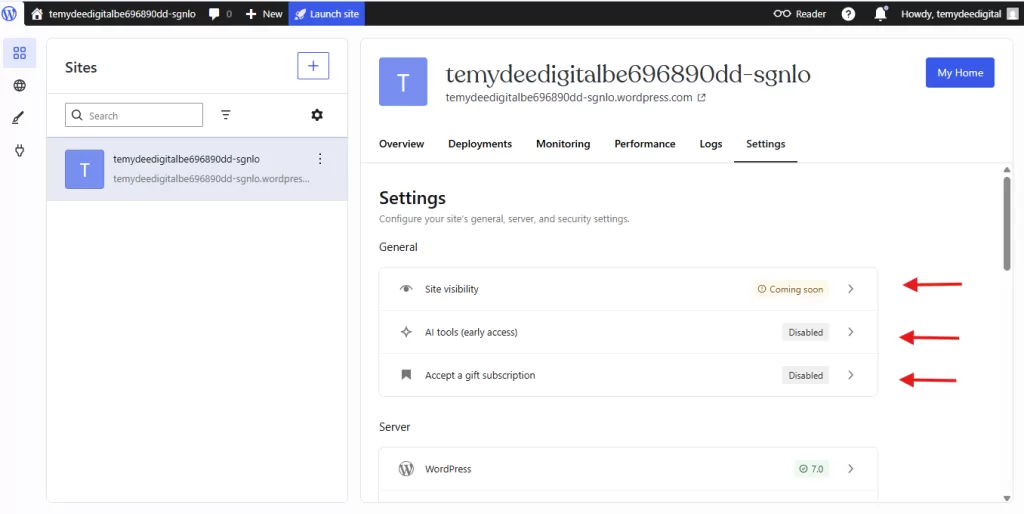Click the Launch site button
The width and height of the screenshot is (1024, 514).
coord(327,14)
